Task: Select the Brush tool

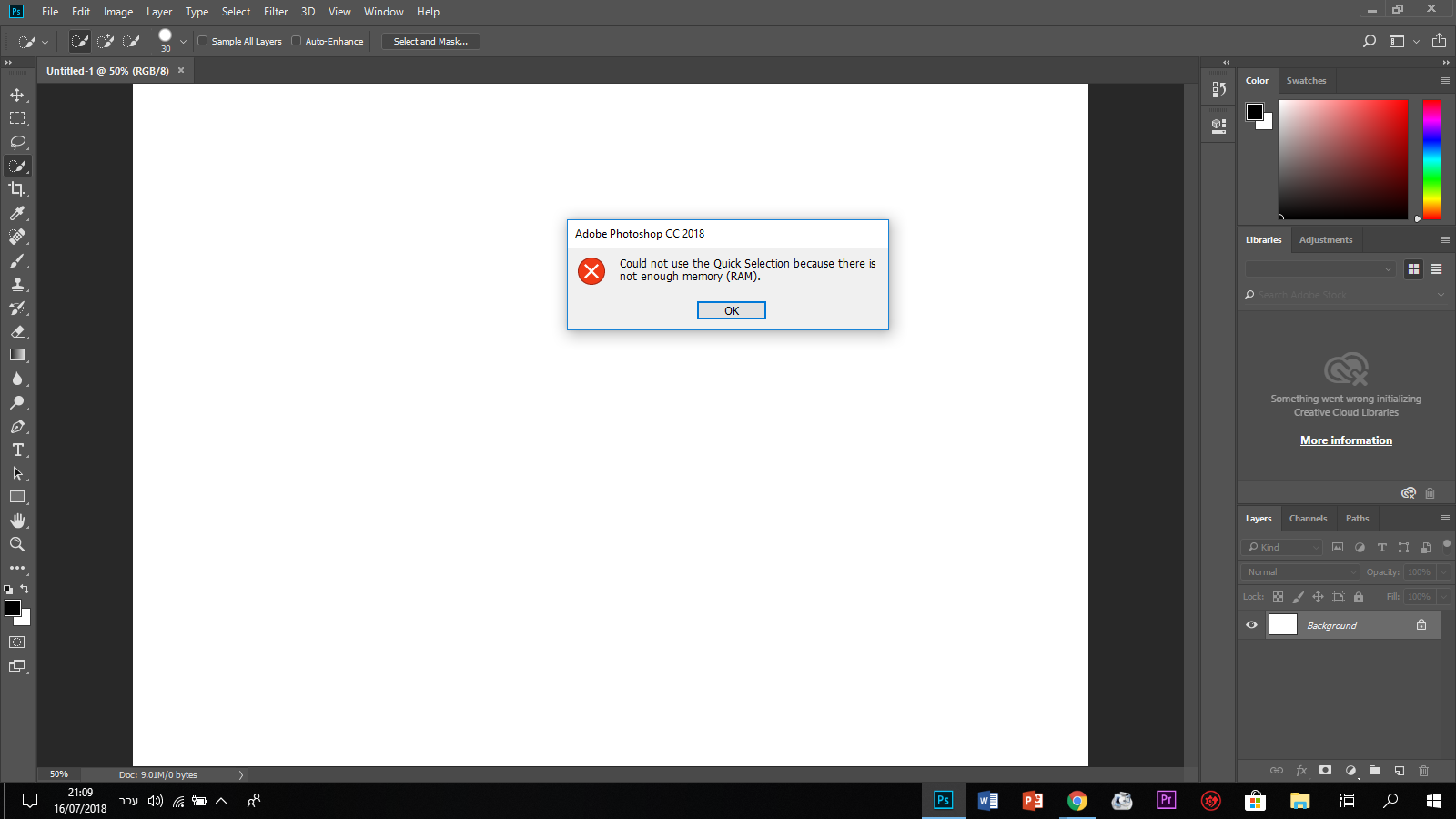Action: coord(17,260)
